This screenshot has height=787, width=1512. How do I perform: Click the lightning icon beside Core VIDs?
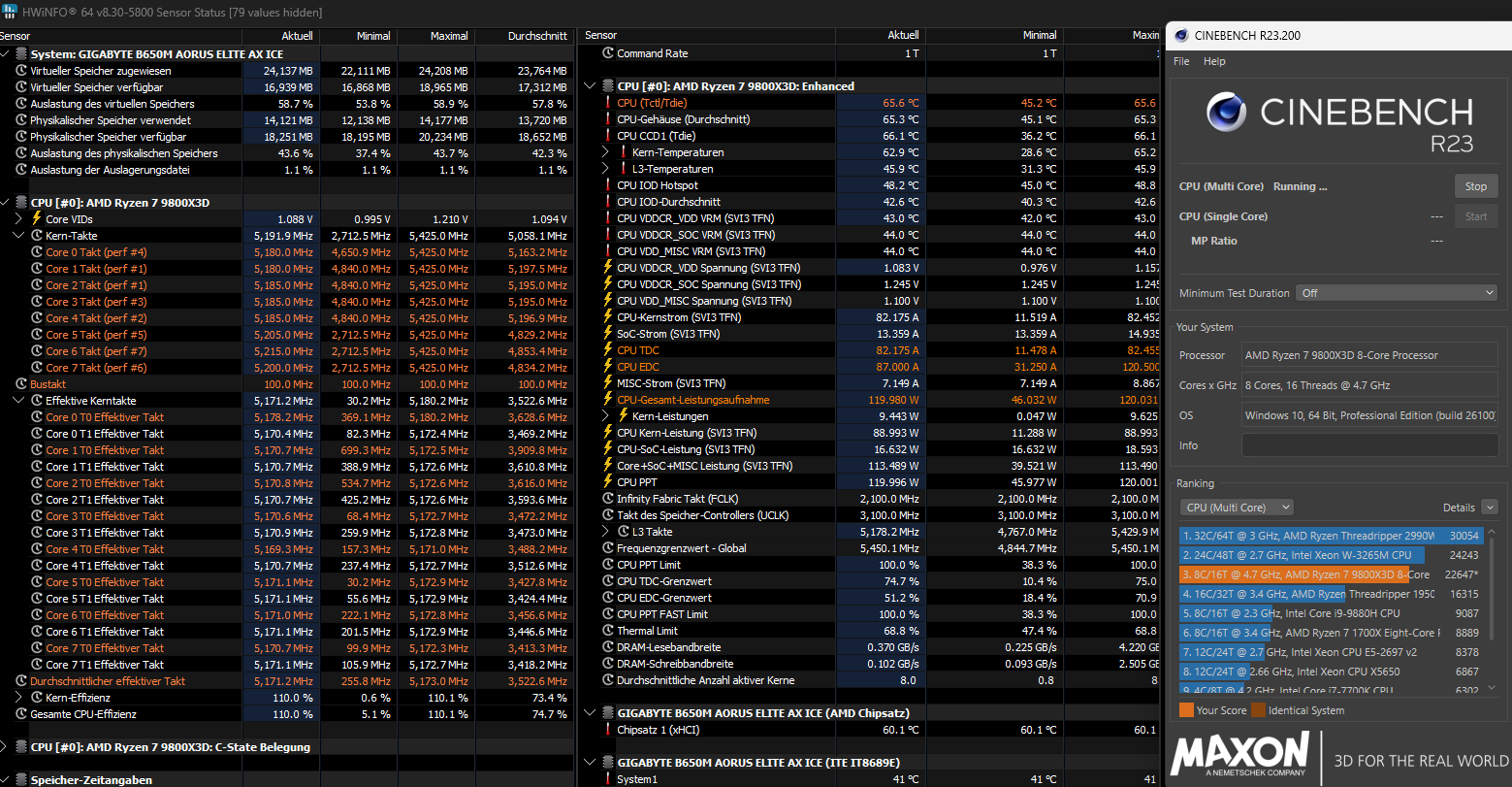(x=38, y=219)
